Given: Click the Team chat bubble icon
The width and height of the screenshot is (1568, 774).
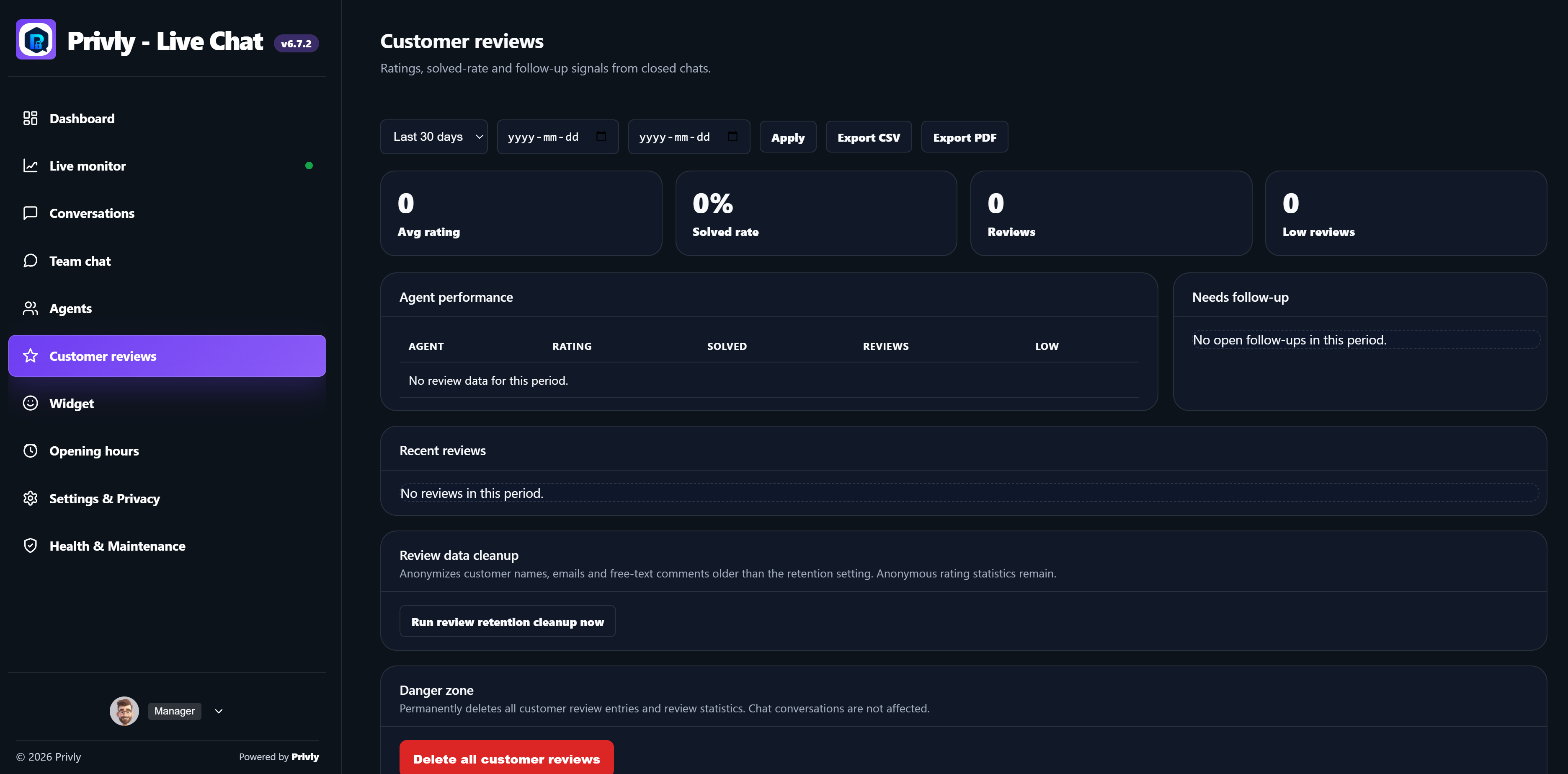Looking at the screenshot, I should [x=31, y=261].
